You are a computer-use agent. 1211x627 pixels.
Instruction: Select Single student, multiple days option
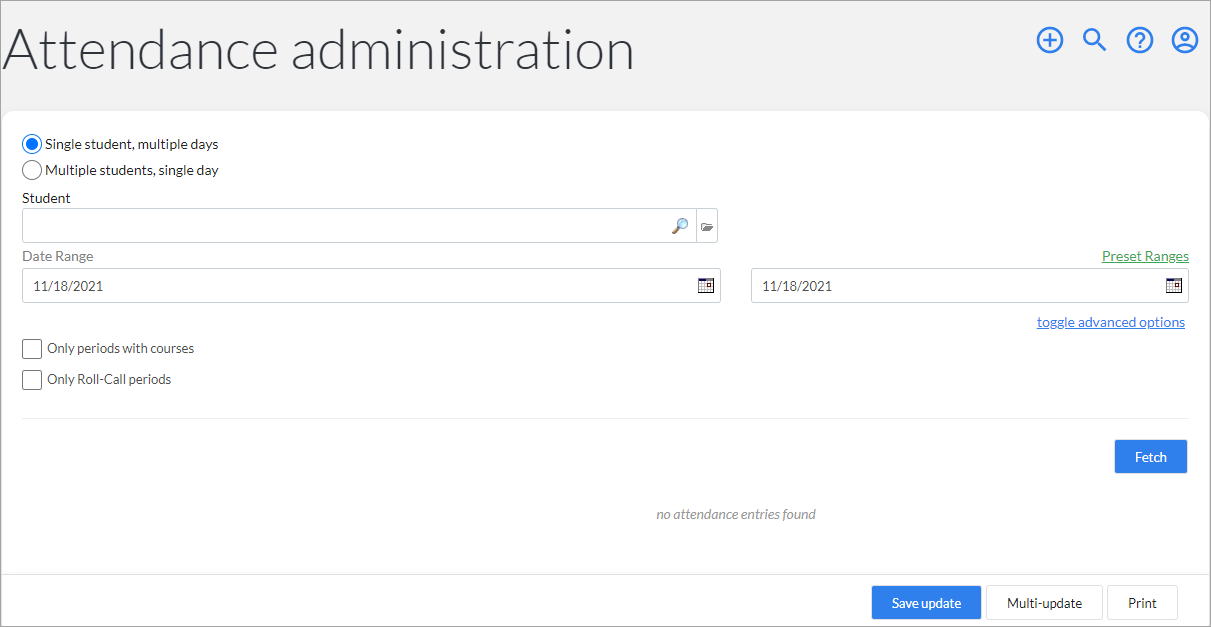32,144
